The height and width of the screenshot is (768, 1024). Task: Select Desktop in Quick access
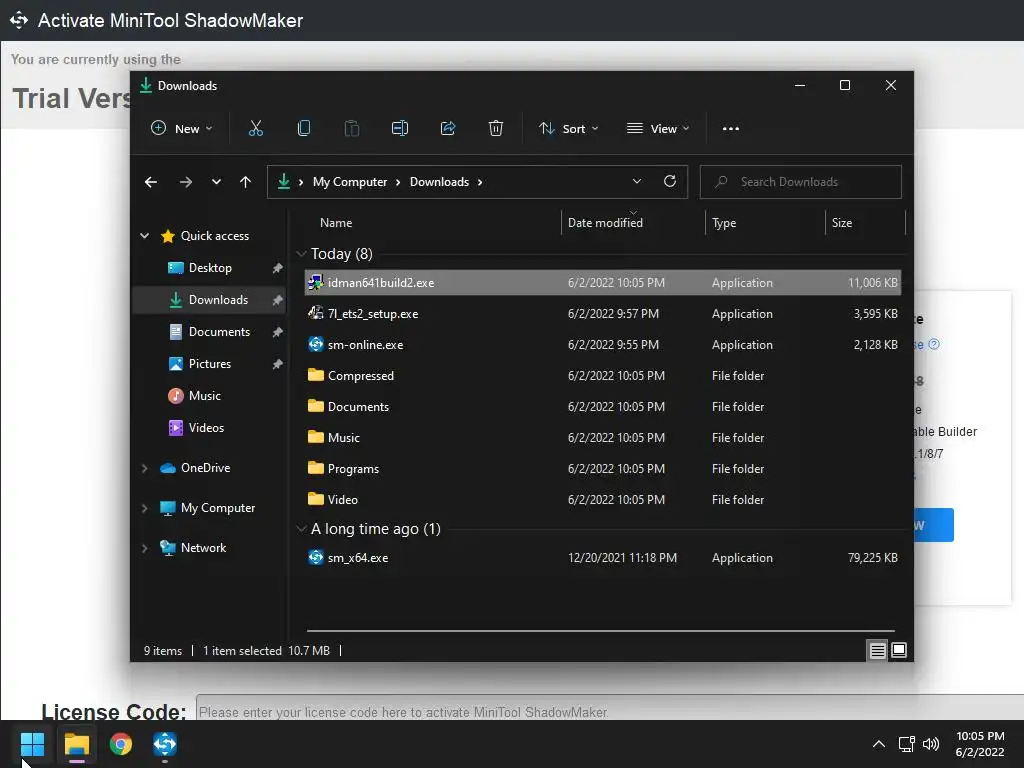(x=210, y=268)
